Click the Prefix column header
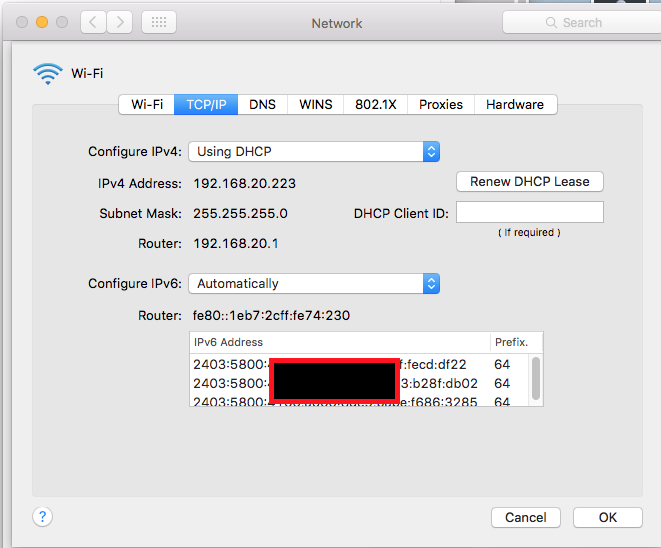This screenshot has width=661, height=548. 516,342
